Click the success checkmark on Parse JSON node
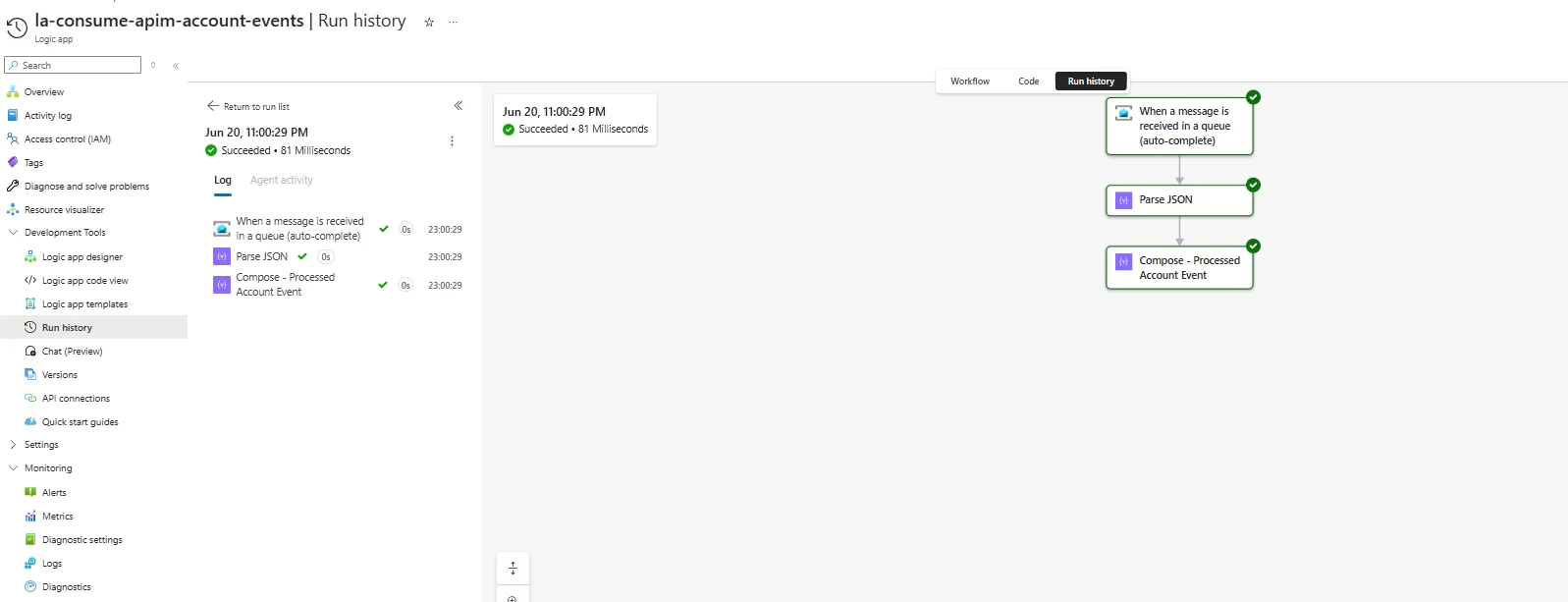This screenshot has width=1568, height=602. 1253,185
